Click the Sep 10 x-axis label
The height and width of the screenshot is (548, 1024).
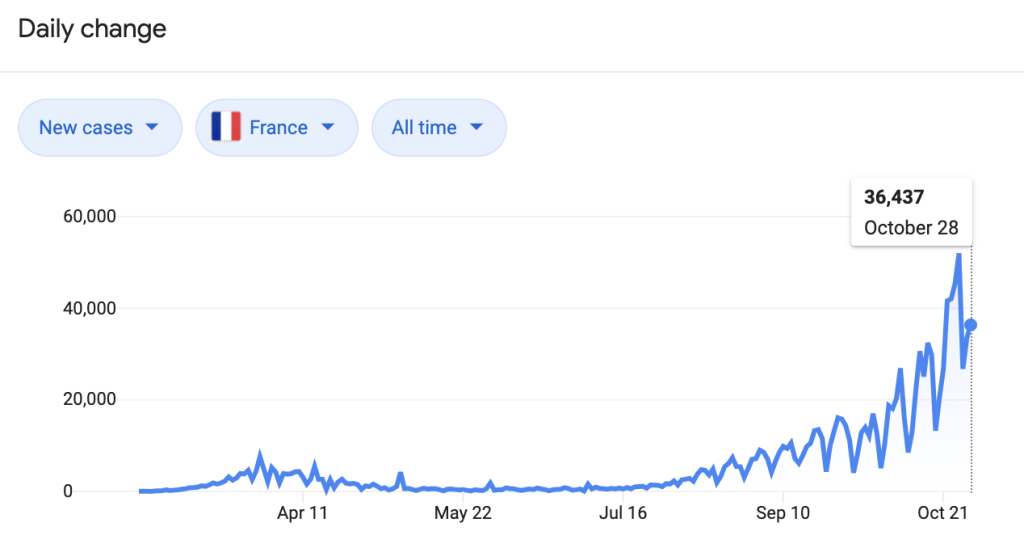coord(783,515)
